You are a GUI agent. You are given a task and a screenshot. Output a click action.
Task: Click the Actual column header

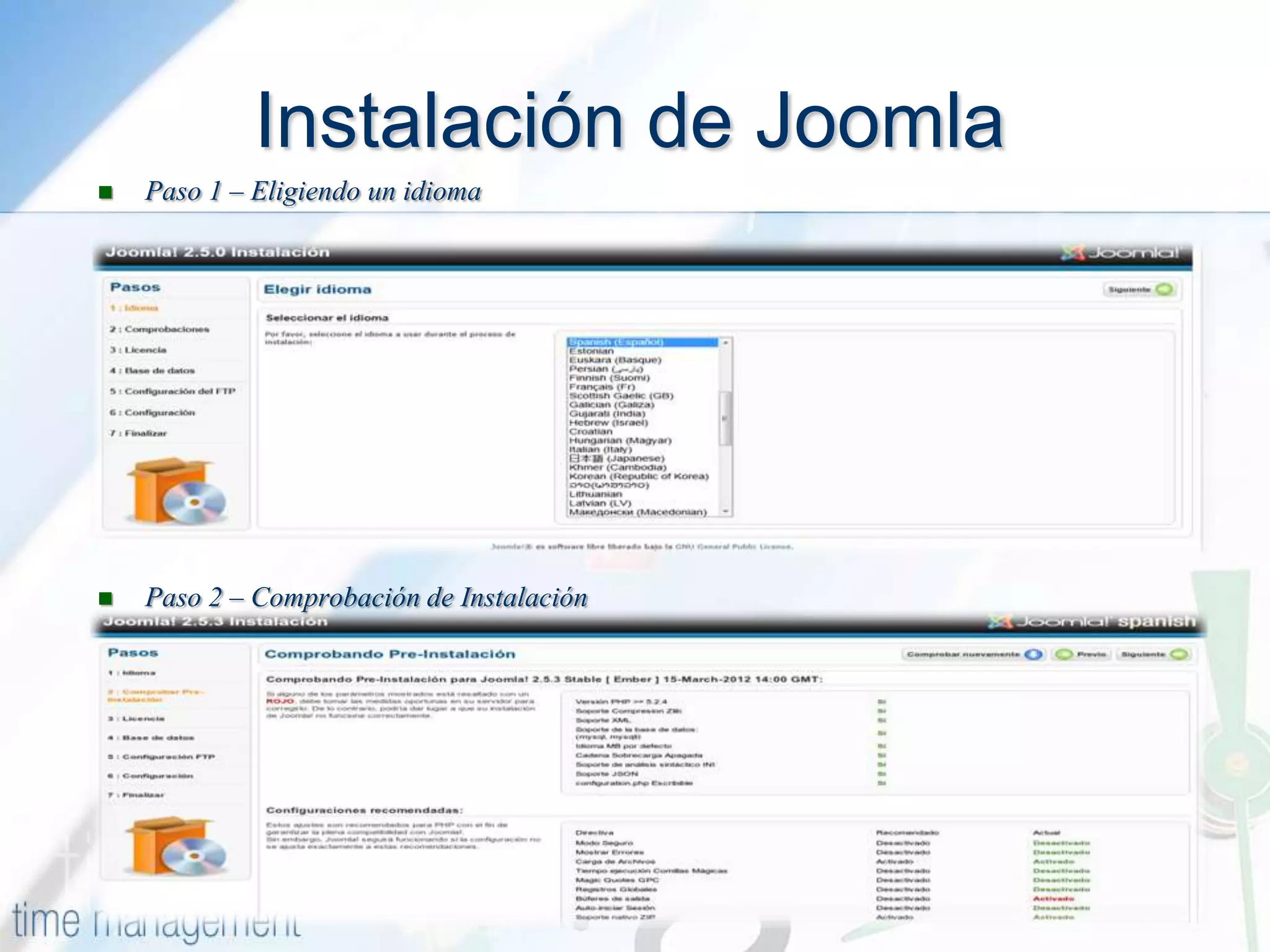(x=1046, y=833)
